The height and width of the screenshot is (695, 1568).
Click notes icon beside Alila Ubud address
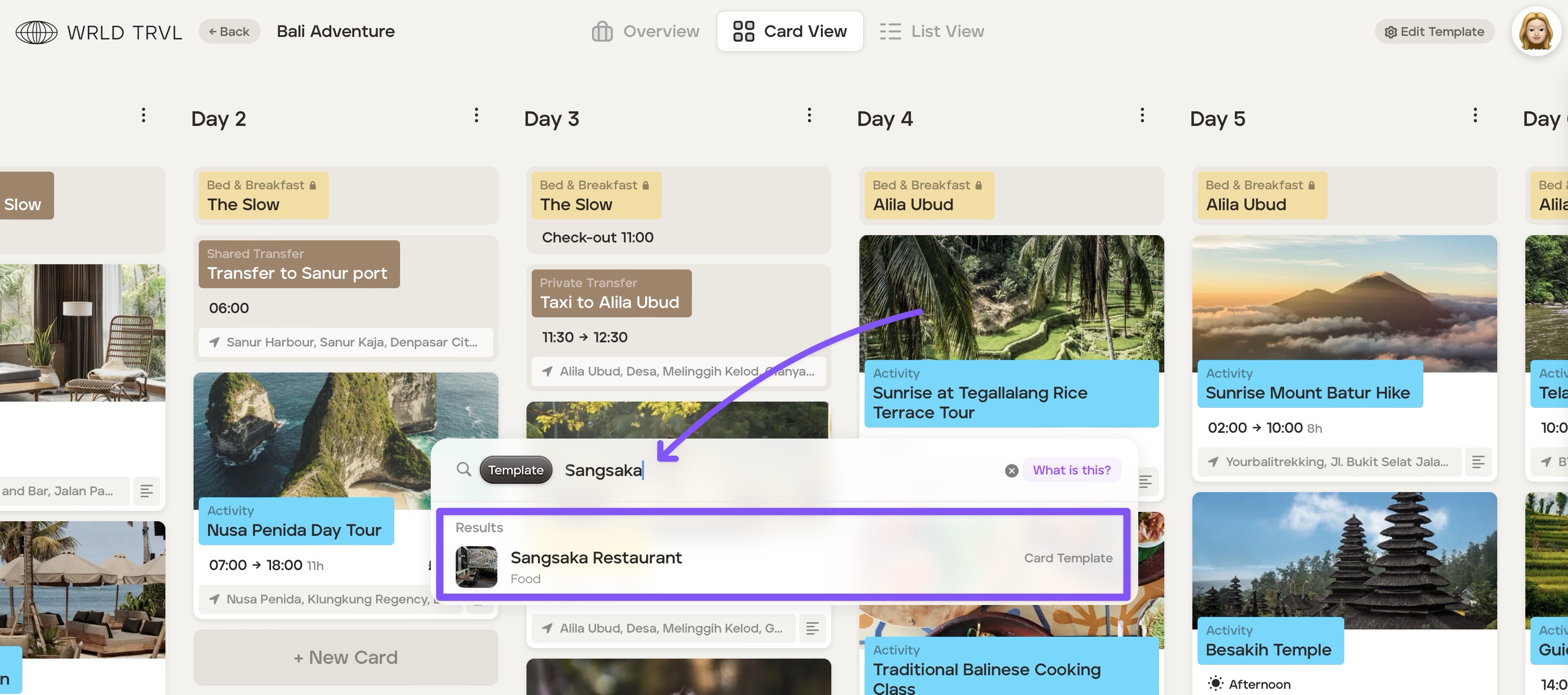coord(812,628)
